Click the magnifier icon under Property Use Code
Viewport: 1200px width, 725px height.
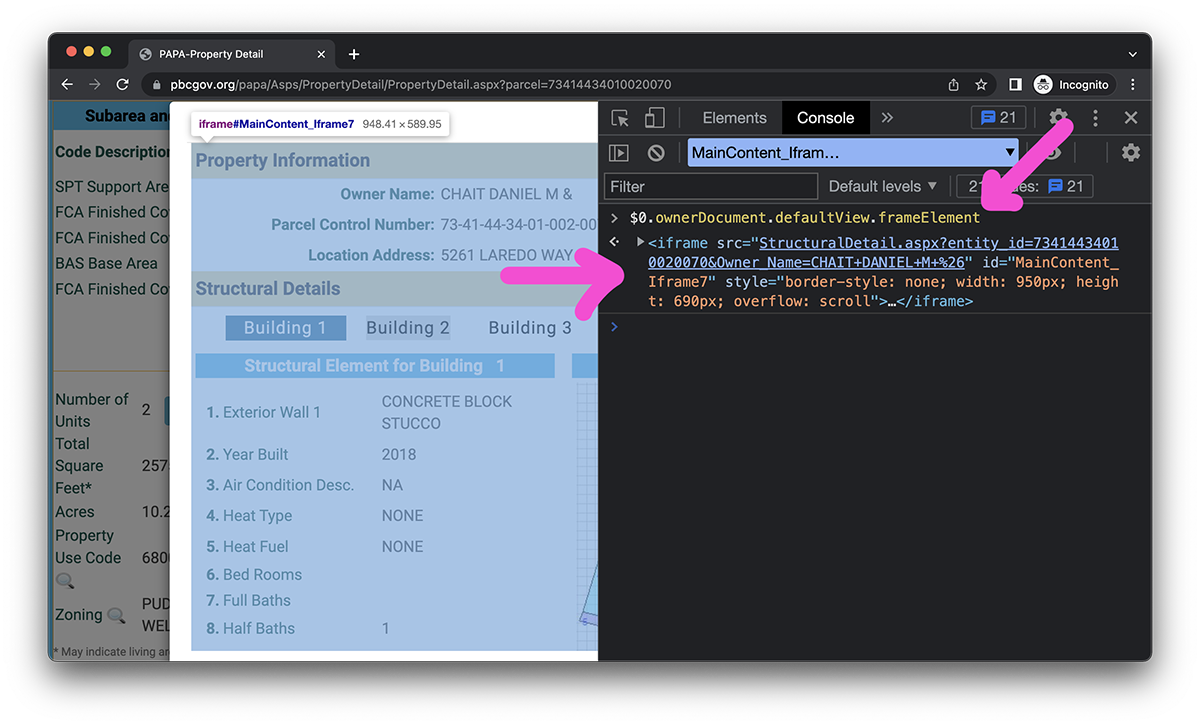point(65,581)
